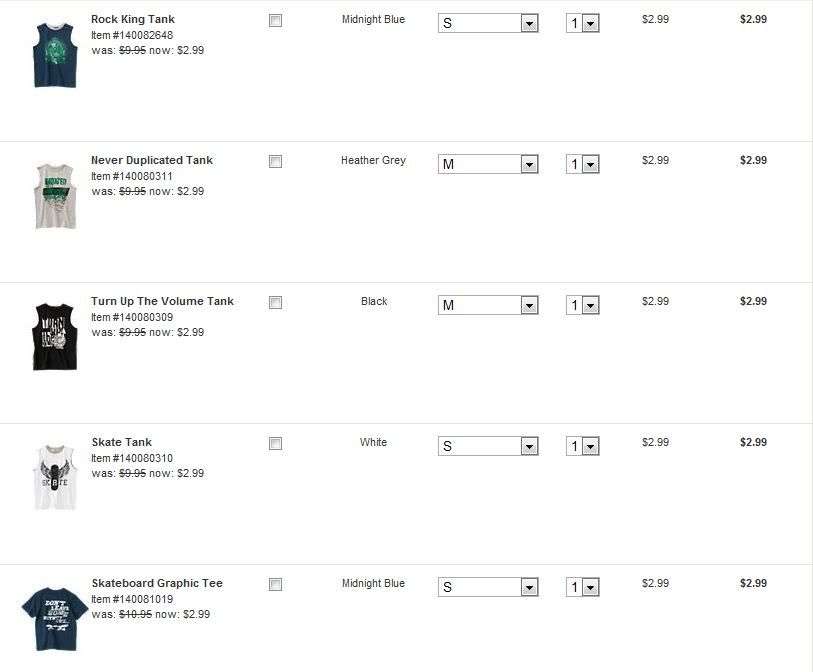Open the Rock King Tank product link
The height and width of the screenshot is (672, 813).
click(133, 19)
